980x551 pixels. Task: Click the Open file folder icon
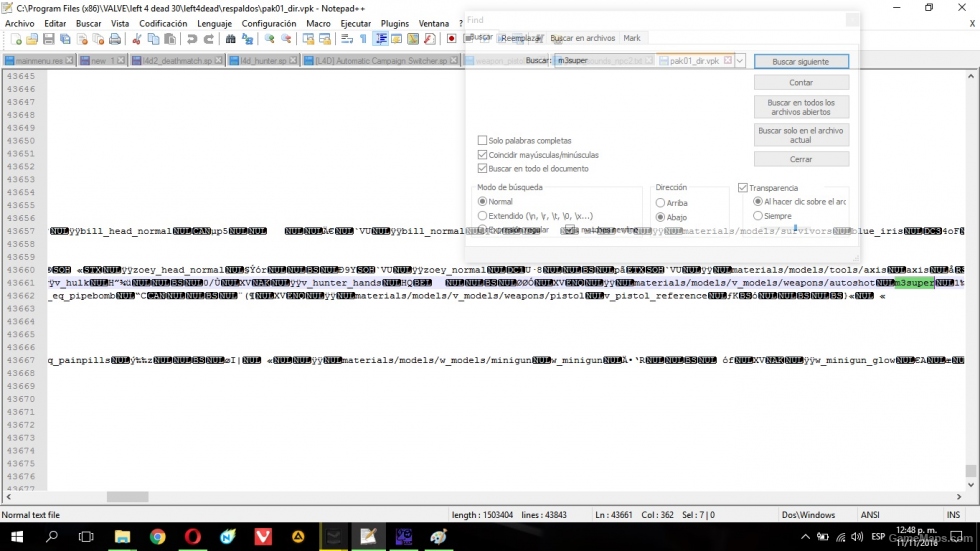(32, 39)
